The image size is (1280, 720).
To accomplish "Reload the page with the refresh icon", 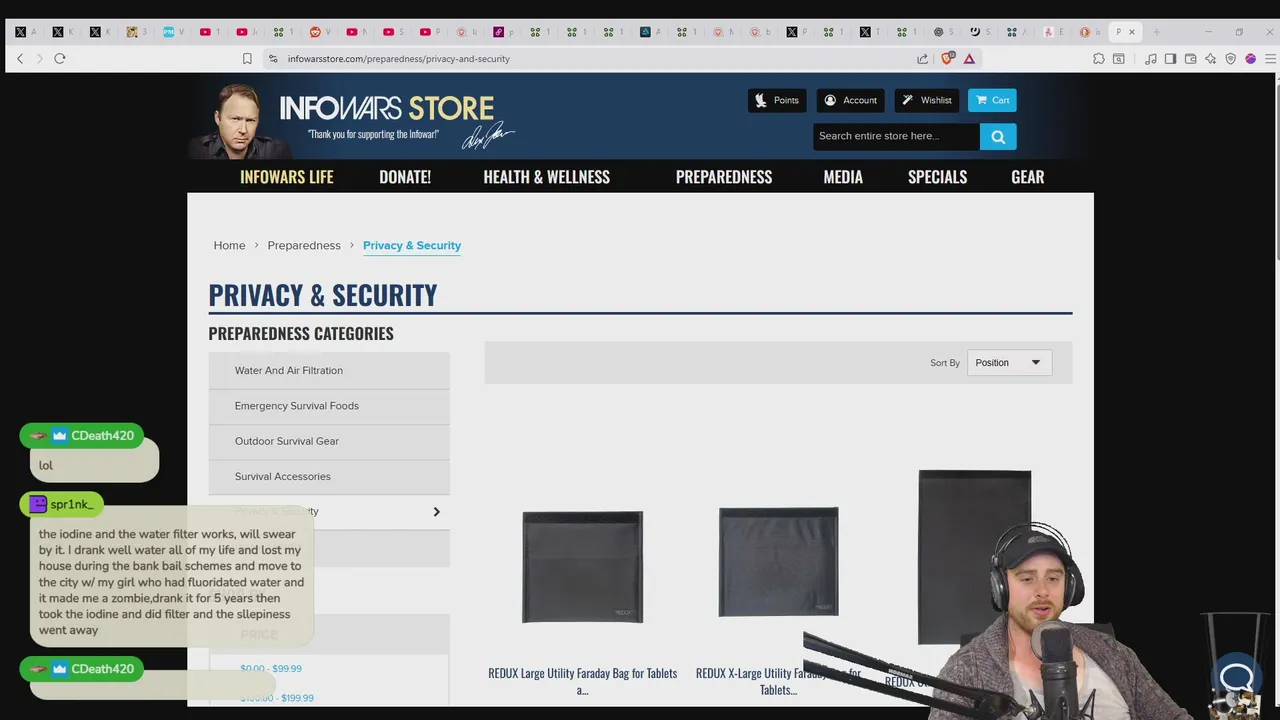I will click(60, 59).
